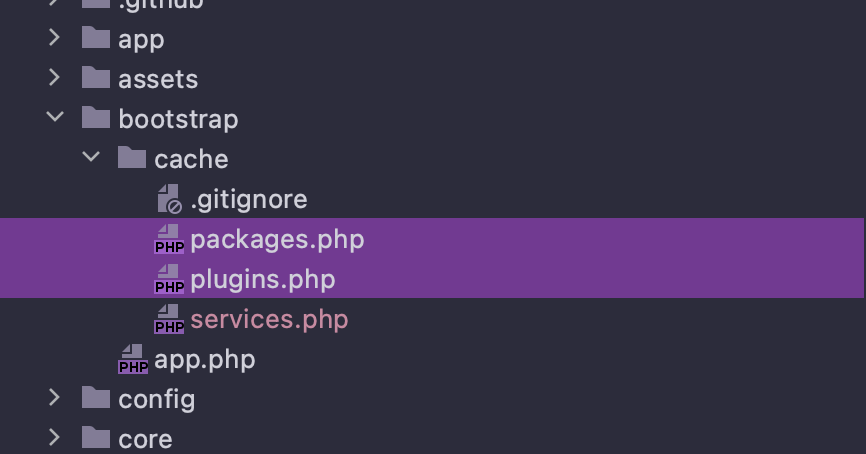The width and height of the screenshot is (866, 454).
Task: Click the PHP icon beside app.php
Action: coord(133,359)
